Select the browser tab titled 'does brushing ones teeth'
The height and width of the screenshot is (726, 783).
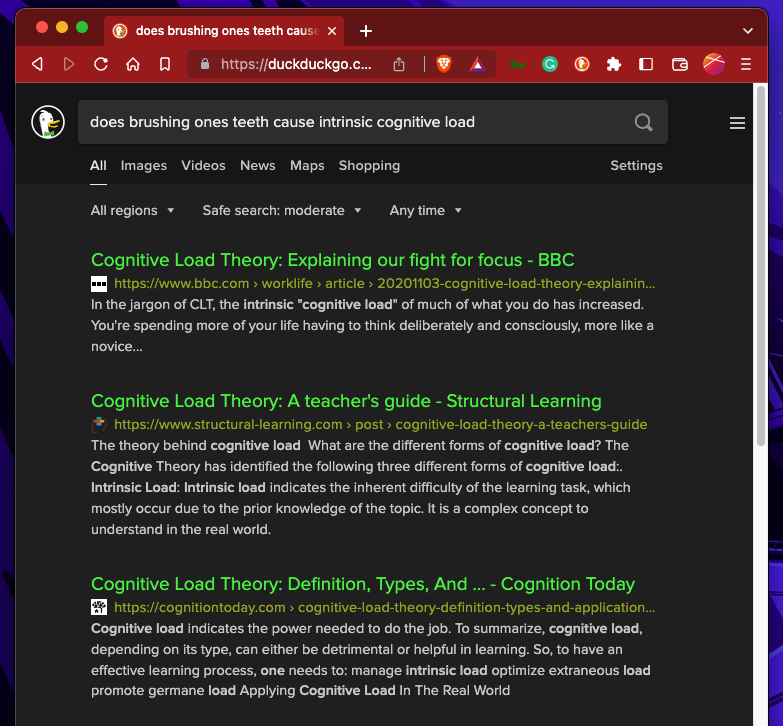click(x=224, y=31)
